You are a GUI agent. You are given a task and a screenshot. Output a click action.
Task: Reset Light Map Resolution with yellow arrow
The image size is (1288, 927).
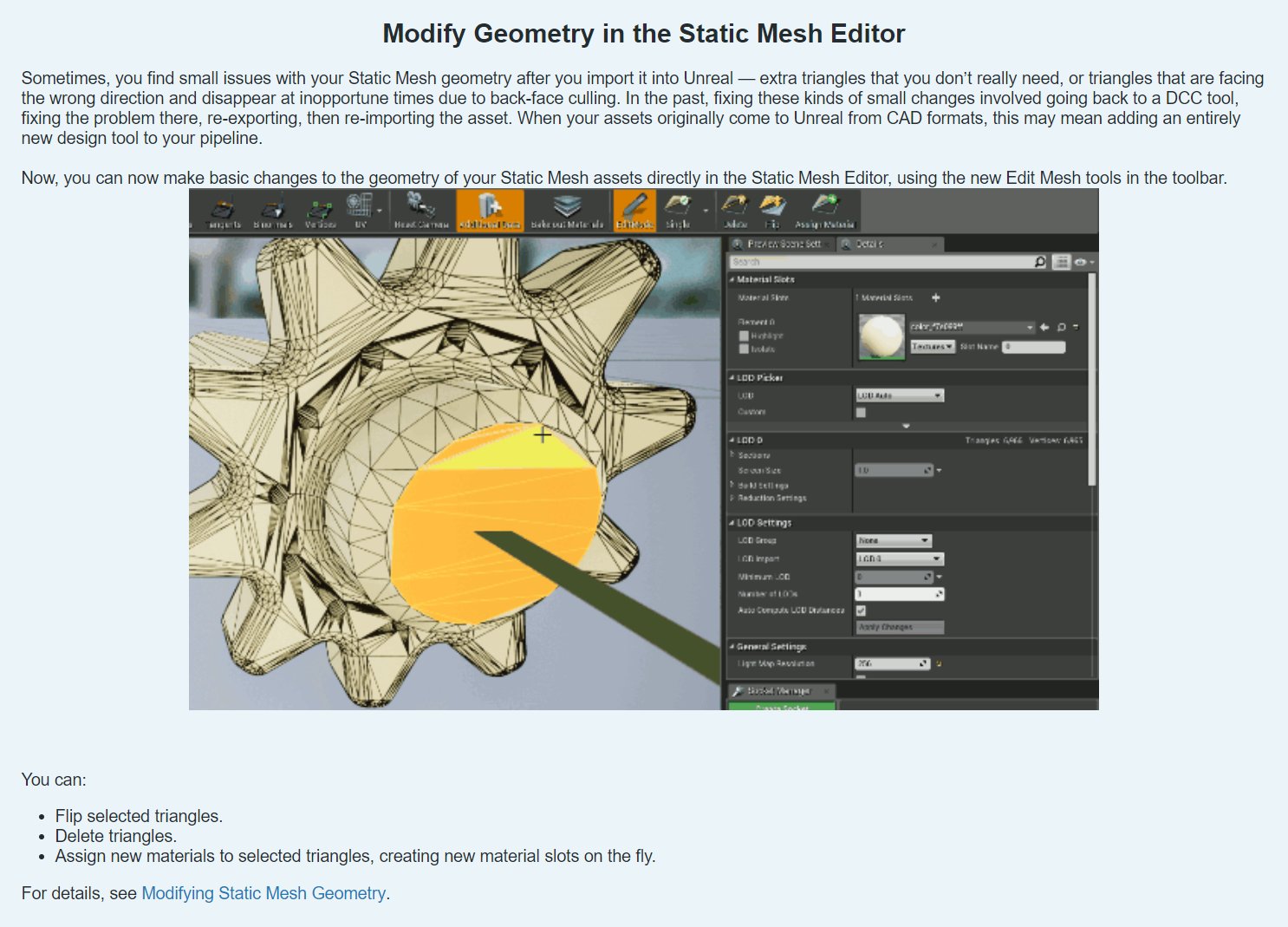939,664
